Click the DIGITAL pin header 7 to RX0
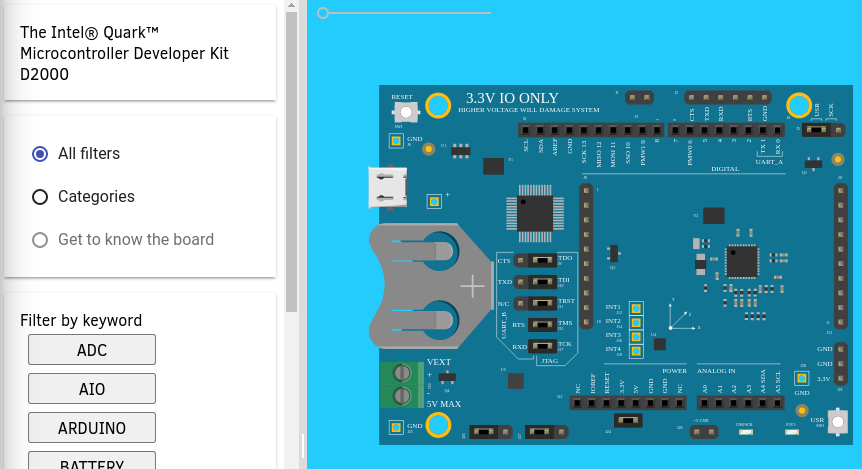 pyautogui.click(x=726, y=130)
